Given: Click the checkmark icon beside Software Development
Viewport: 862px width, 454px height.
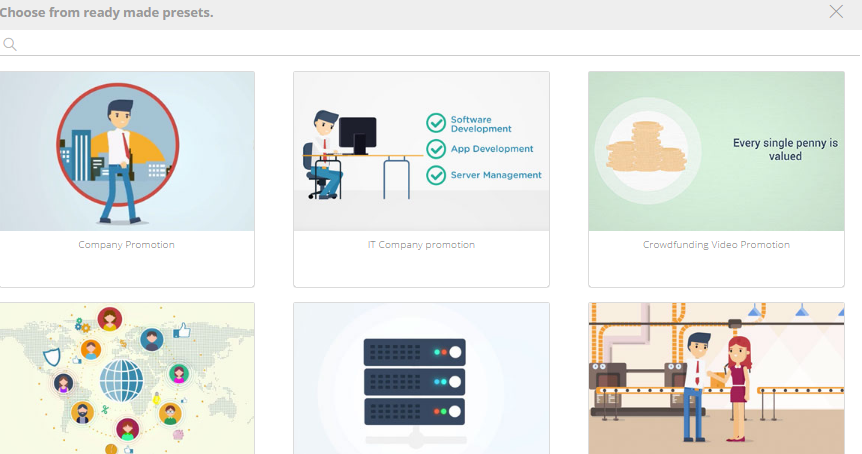Looking at the screenshot, I should (436, 123).
